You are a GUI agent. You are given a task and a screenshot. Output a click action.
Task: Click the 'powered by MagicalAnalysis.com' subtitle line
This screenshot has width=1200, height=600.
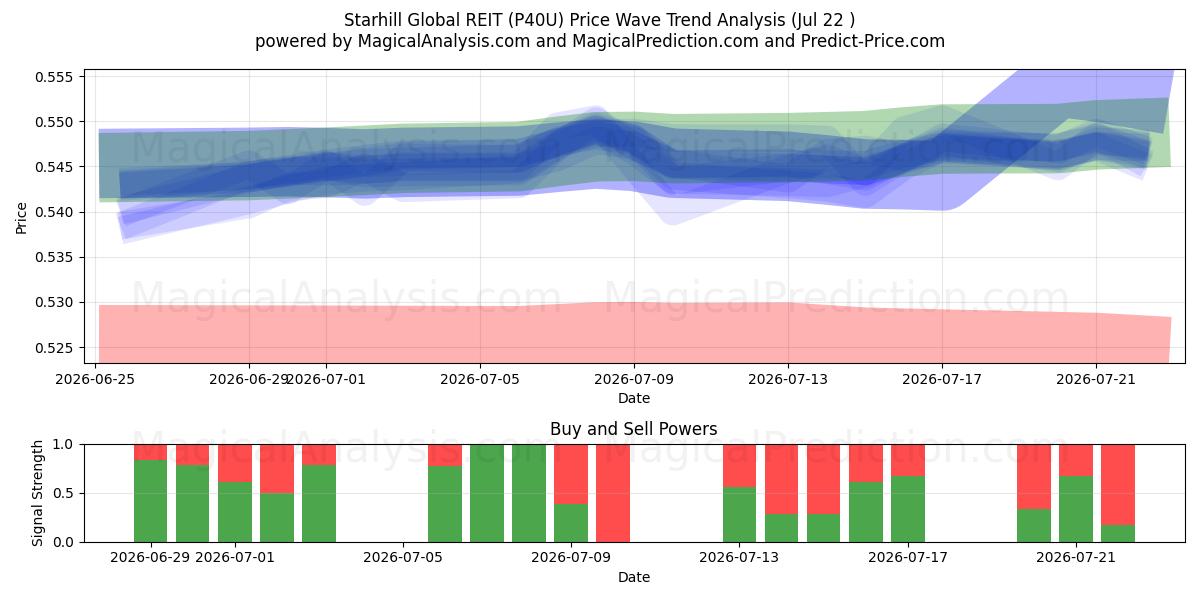(600, 41)
